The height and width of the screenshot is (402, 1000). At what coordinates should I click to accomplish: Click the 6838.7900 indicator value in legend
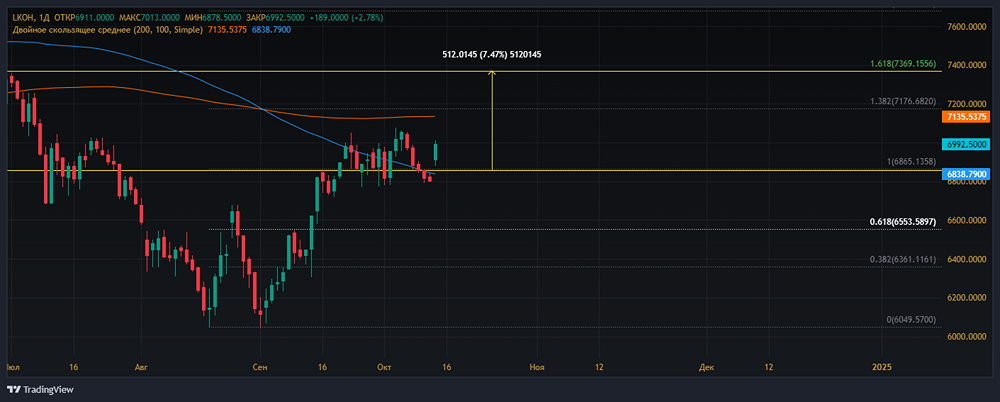[271, 29]
